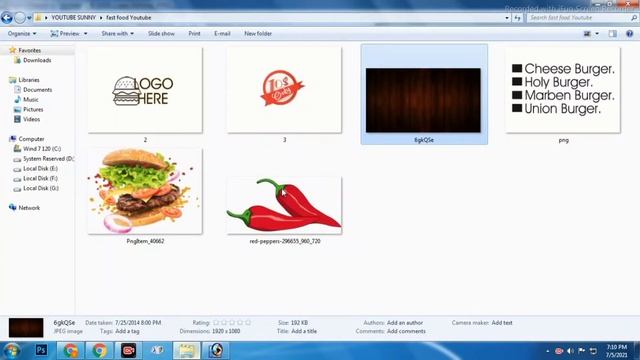640x360 pixels.
Task: Open Local Disk (F:)
Action: click(40, 178)
